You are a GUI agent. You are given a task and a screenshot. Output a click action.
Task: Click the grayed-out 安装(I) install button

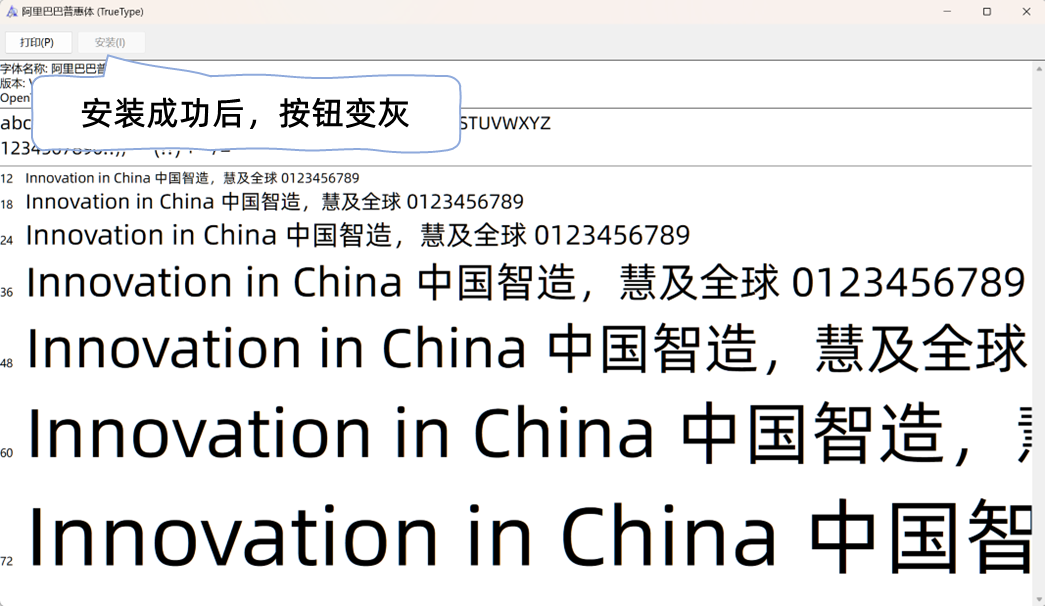pos(110,42)
